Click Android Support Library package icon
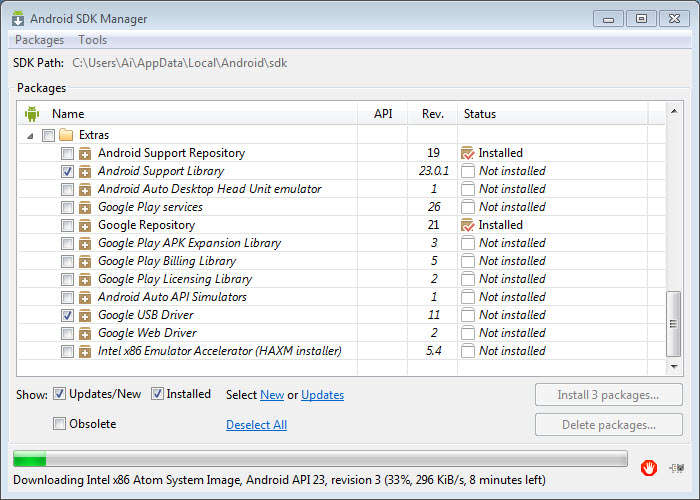 click(x=85, y=171)
